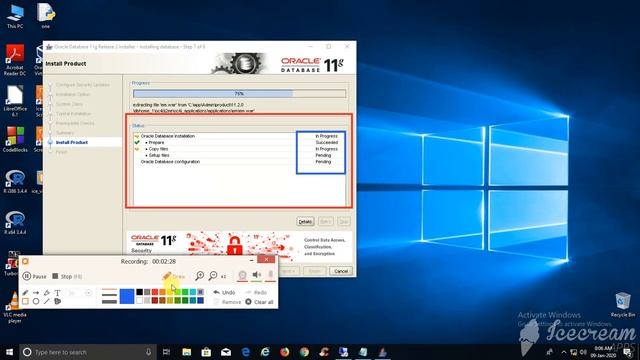
Task: Select the pencil drawing tool
Action: (x=25, y=292)
